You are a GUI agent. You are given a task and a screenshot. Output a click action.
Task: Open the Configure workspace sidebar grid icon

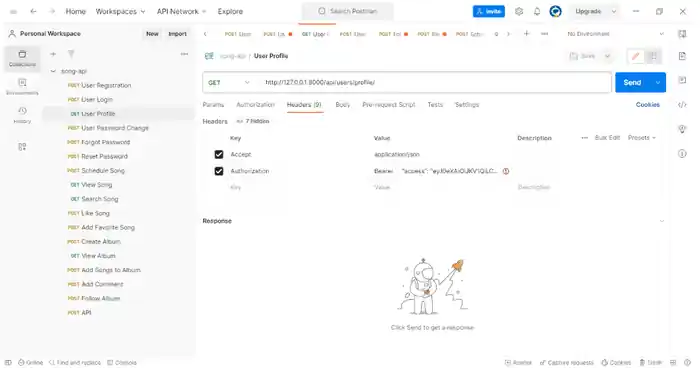[x=22, y=146]
